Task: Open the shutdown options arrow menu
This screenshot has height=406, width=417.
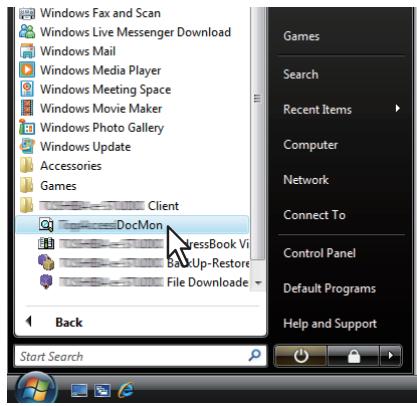Action: click(391, 356)
